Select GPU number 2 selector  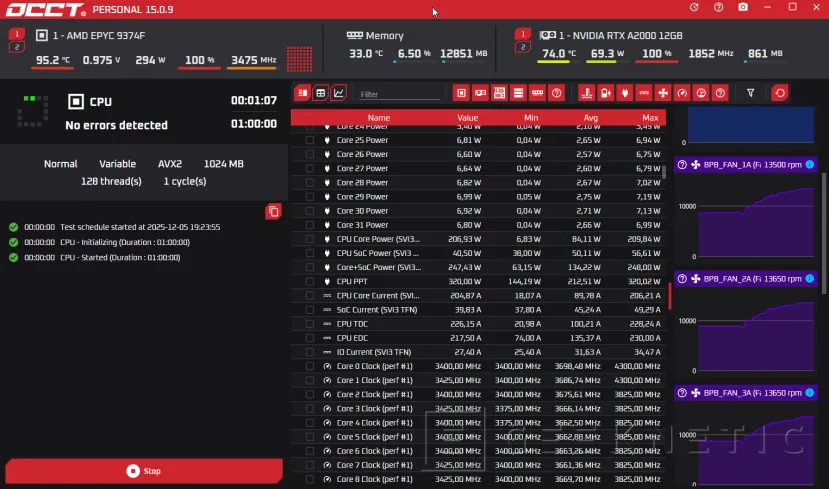click(x=521, y=47)
